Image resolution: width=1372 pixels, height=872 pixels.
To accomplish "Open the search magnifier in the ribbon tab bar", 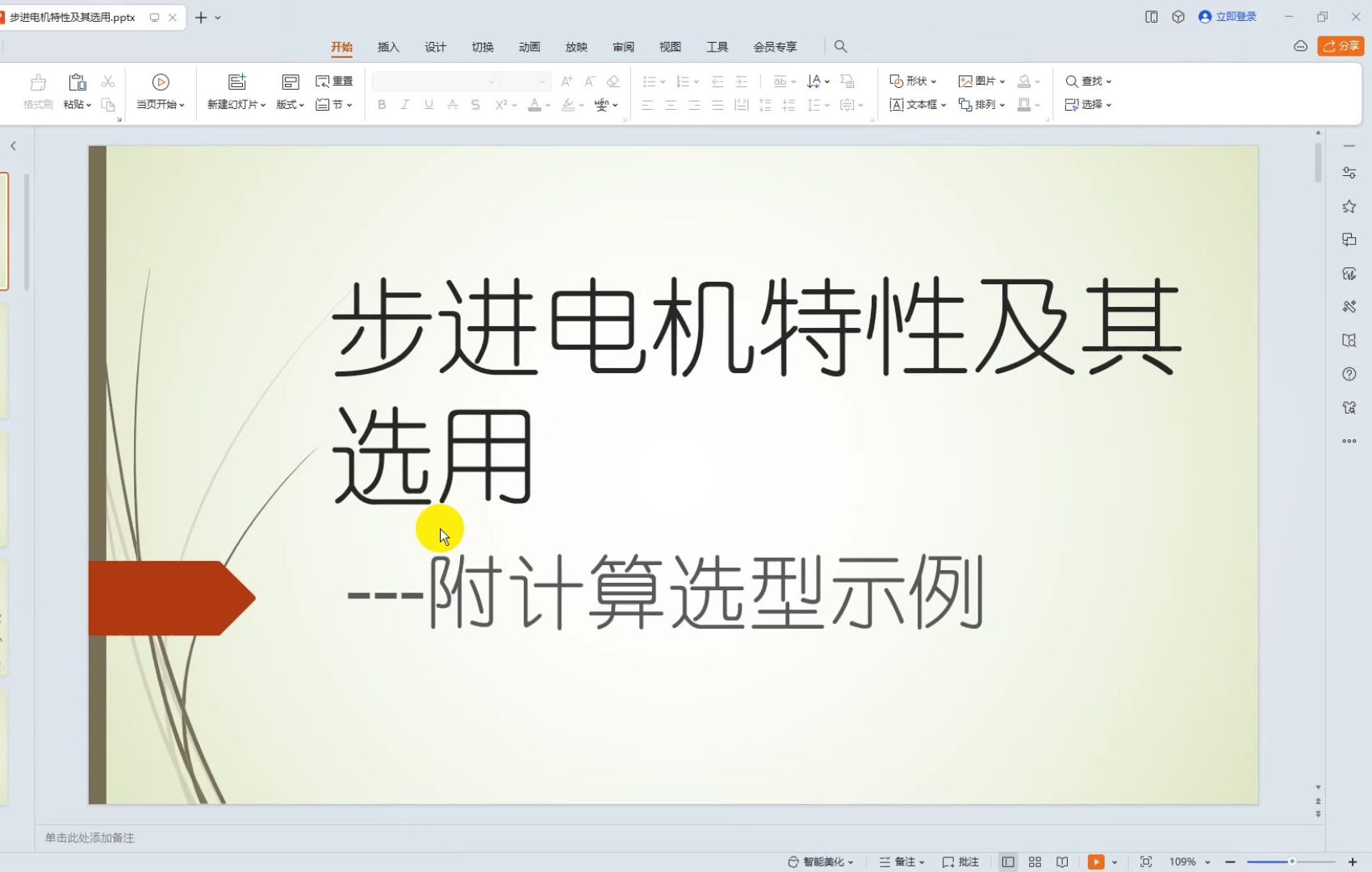I will [840, 47].
